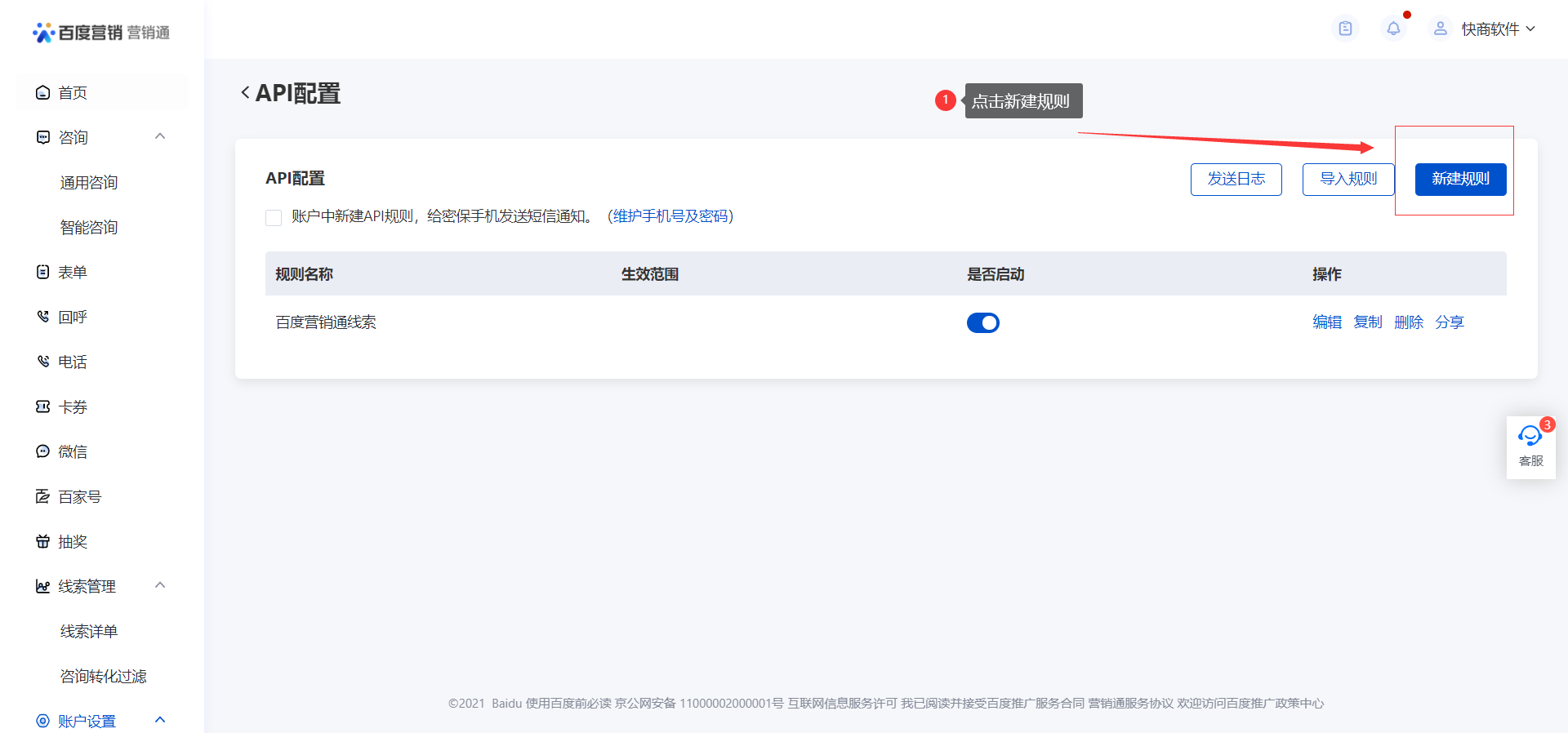
Task: Click 分享 for 百度营销通线索 rule
Action: point(1450,322)
